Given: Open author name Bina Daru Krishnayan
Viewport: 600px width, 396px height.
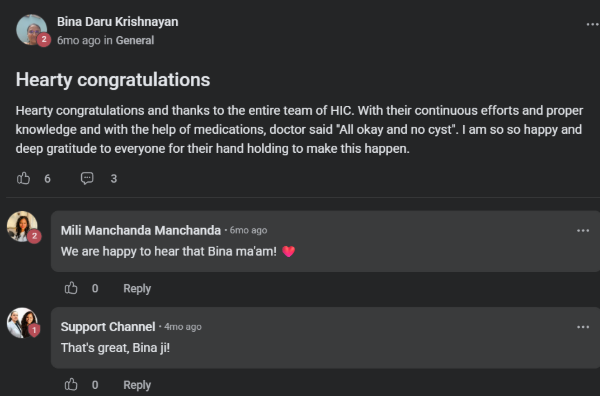Looking at the screenshot, I should tap(117, 22).
